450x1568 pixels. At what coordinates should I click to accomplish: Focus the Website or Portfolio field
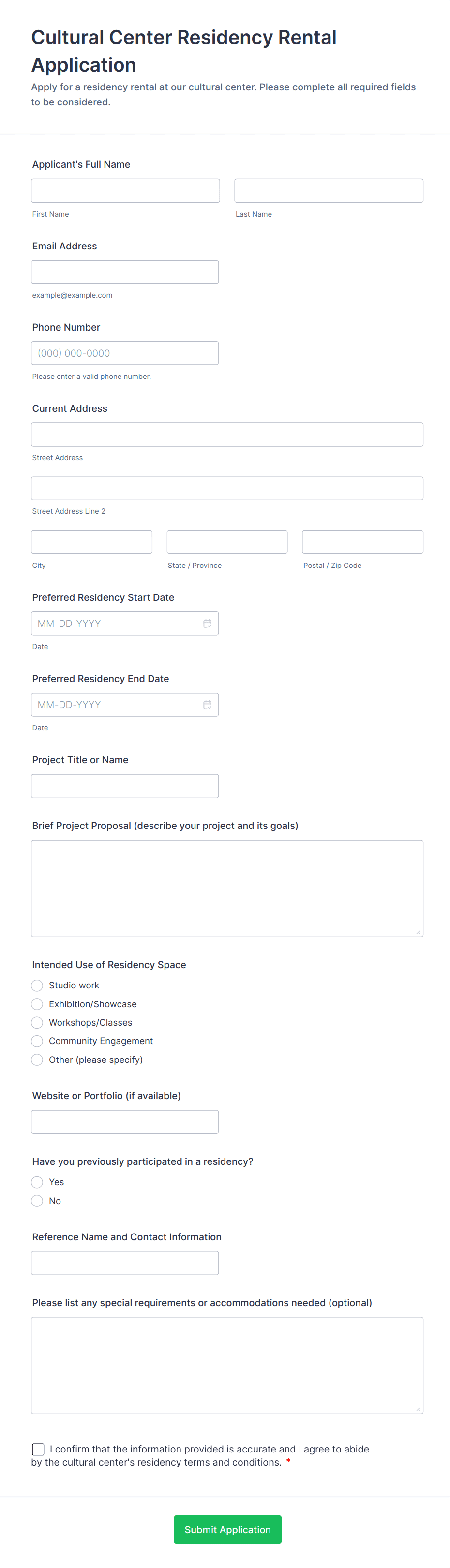click(x=125, y=1122)
